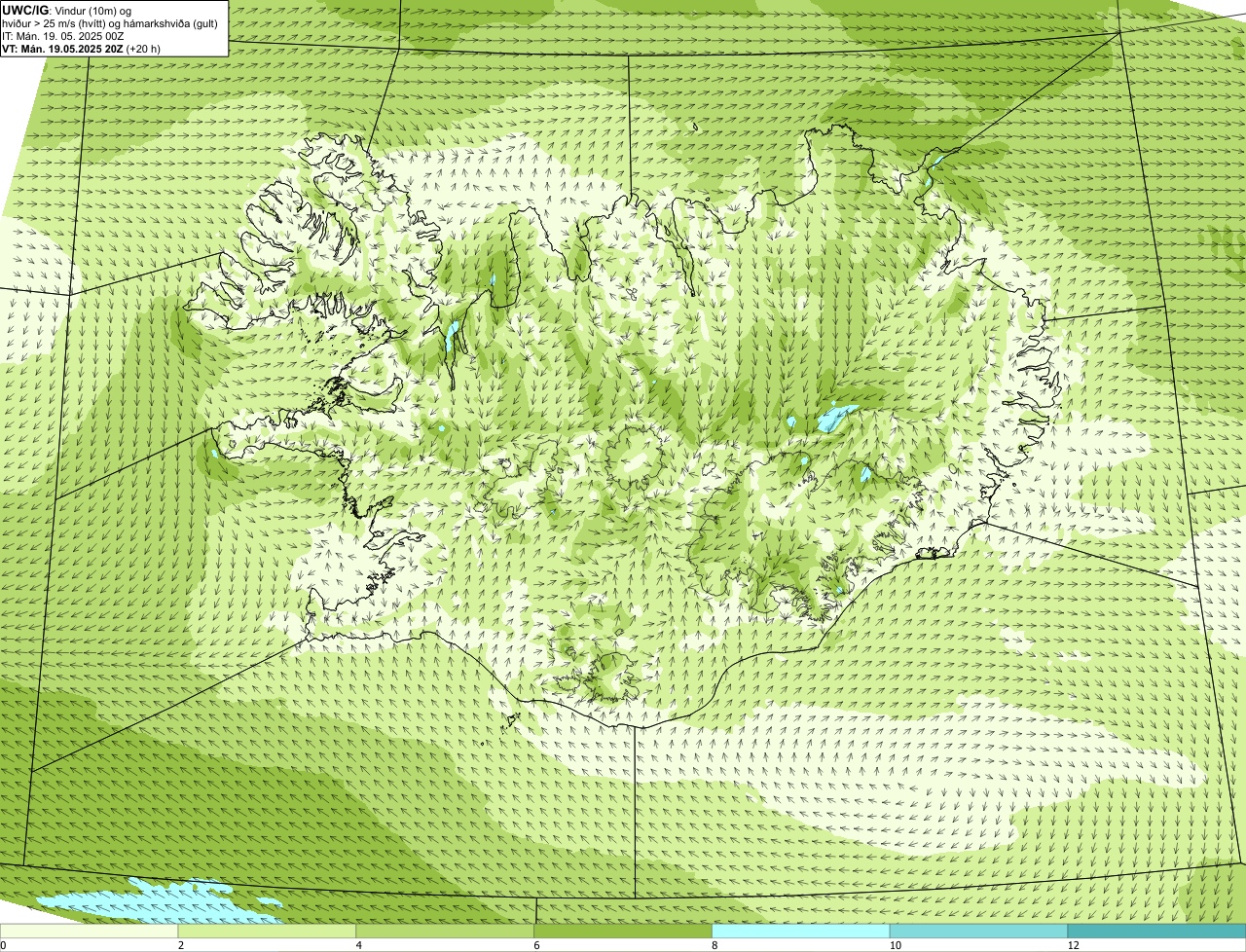Select the dark green 6–8 color bar segment

coord(624,931)
